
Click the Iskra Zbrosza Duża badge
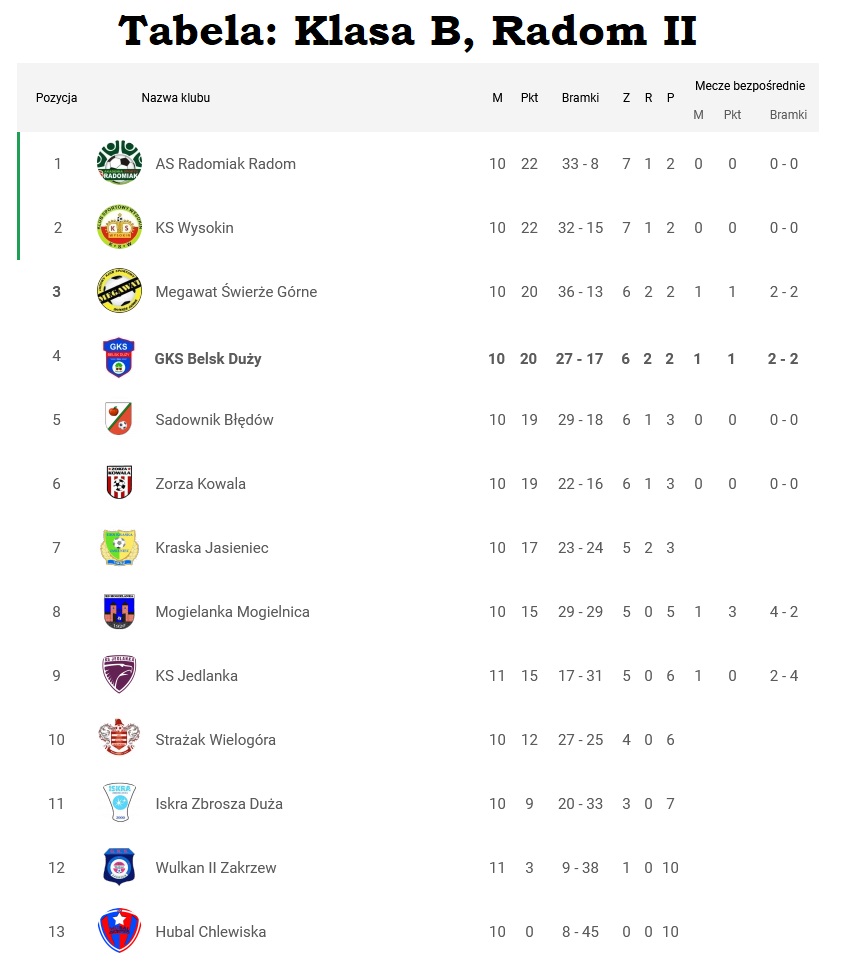(x=119, y=803)
